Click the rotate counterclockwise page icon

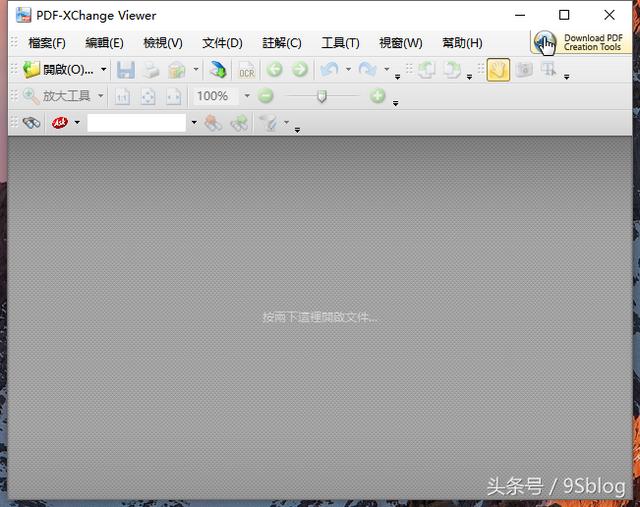426,70
